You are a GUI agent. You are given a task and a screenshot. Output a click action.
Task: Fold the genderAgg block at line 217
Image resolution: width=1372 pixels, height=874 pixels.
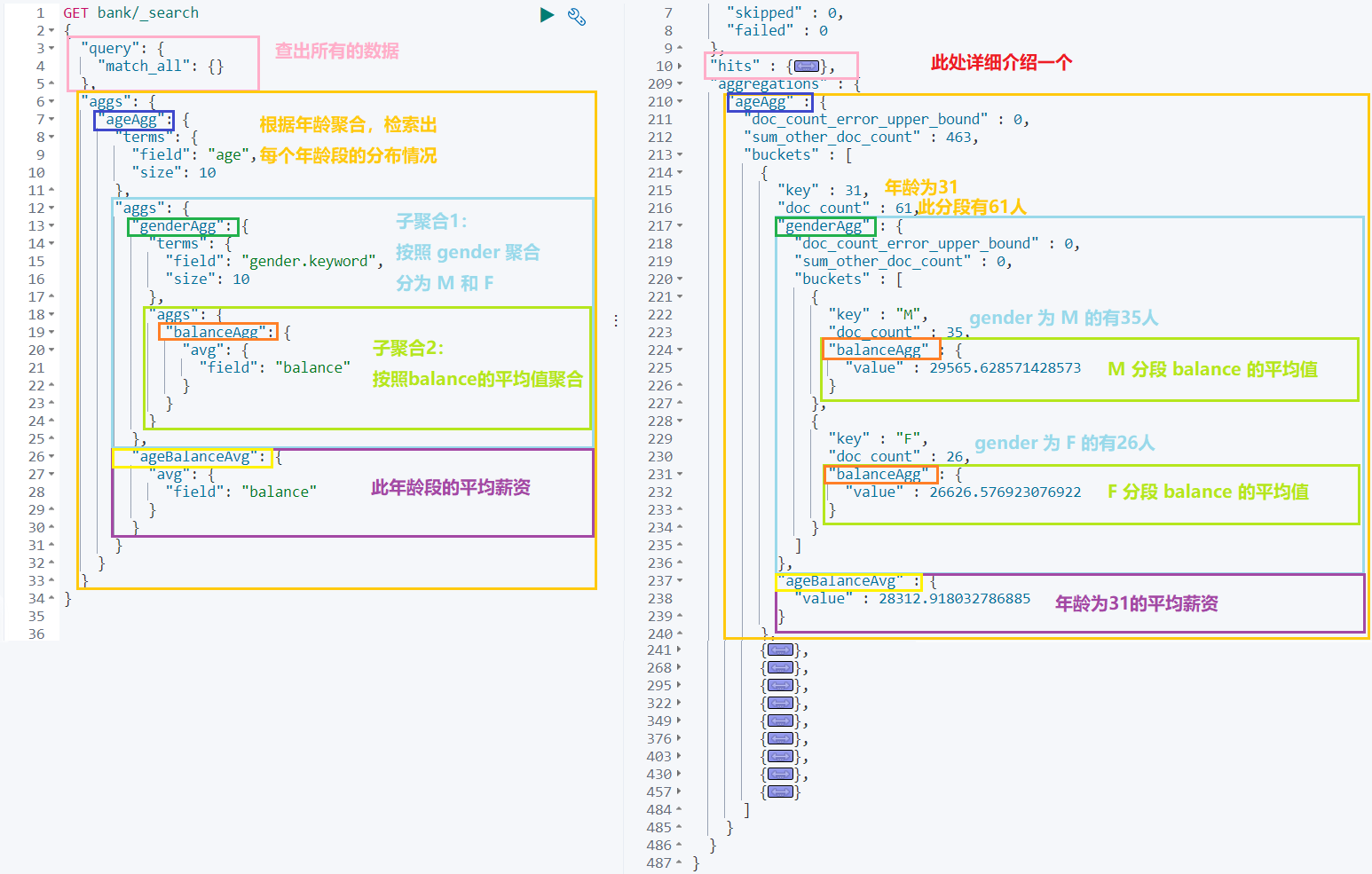(680, 225)
